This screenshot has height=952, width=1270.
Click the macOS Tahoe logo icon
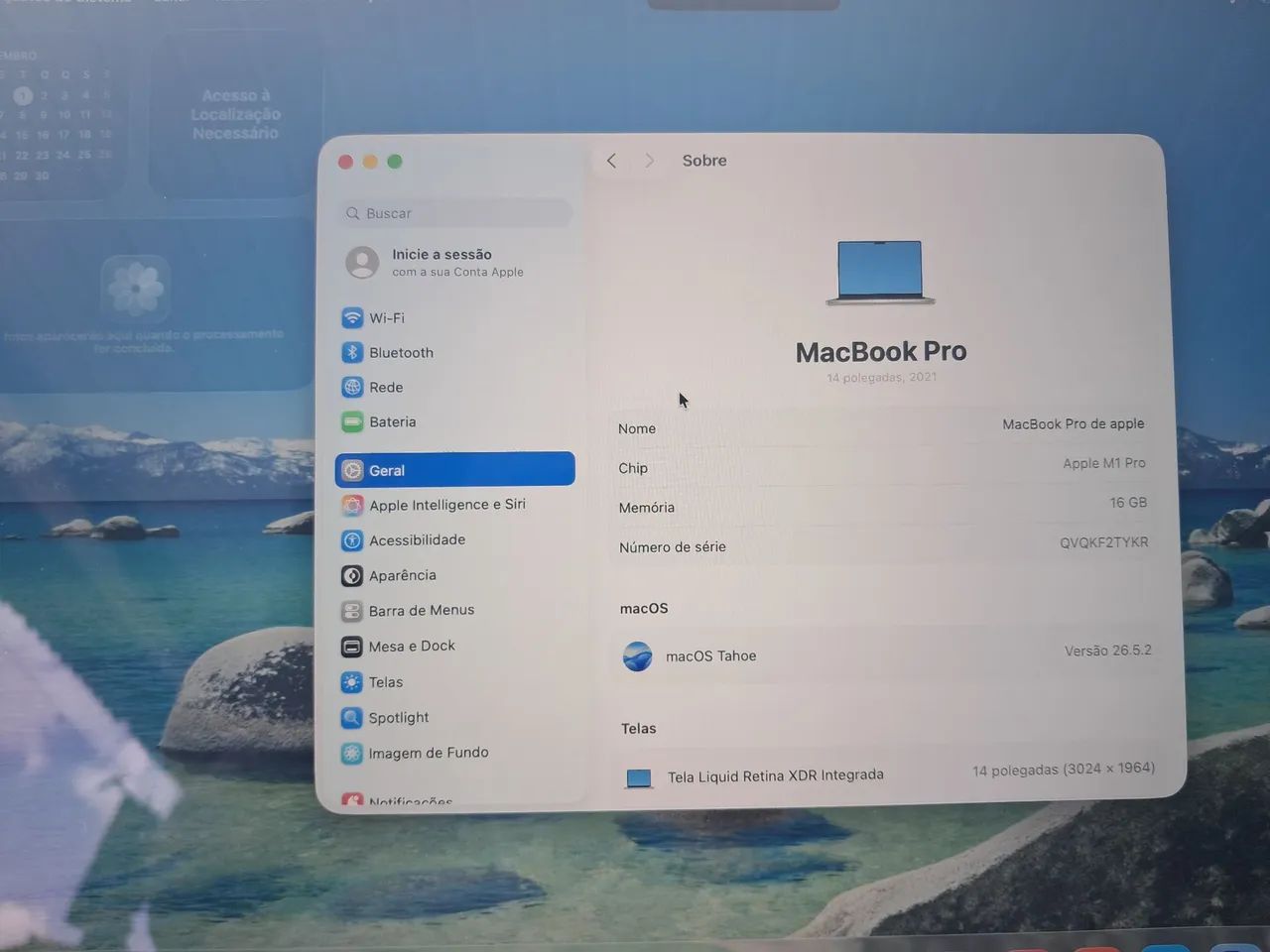click(637, 655)
